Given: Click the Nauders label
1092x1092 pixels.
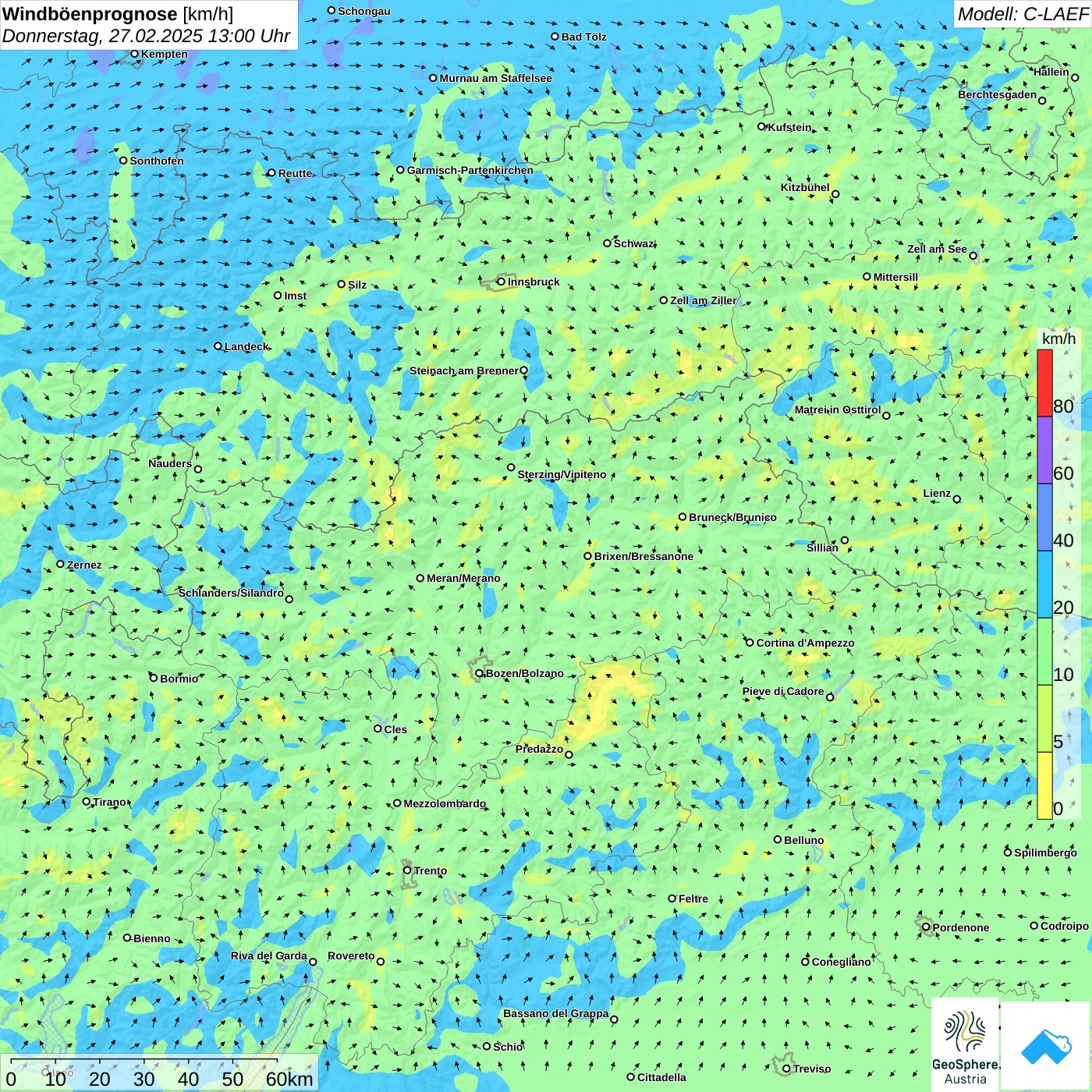Looking at the screenshot, I should 170,463.
